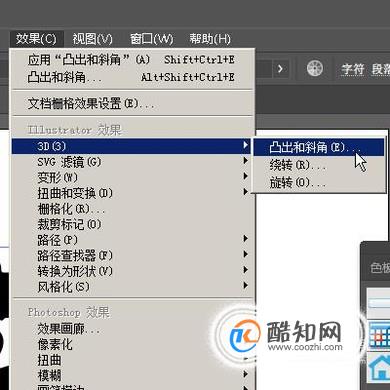Click the submenu arrow next to 路径(P)
Image resolution: width=390 pixels, height=390 pixels.
246,238
